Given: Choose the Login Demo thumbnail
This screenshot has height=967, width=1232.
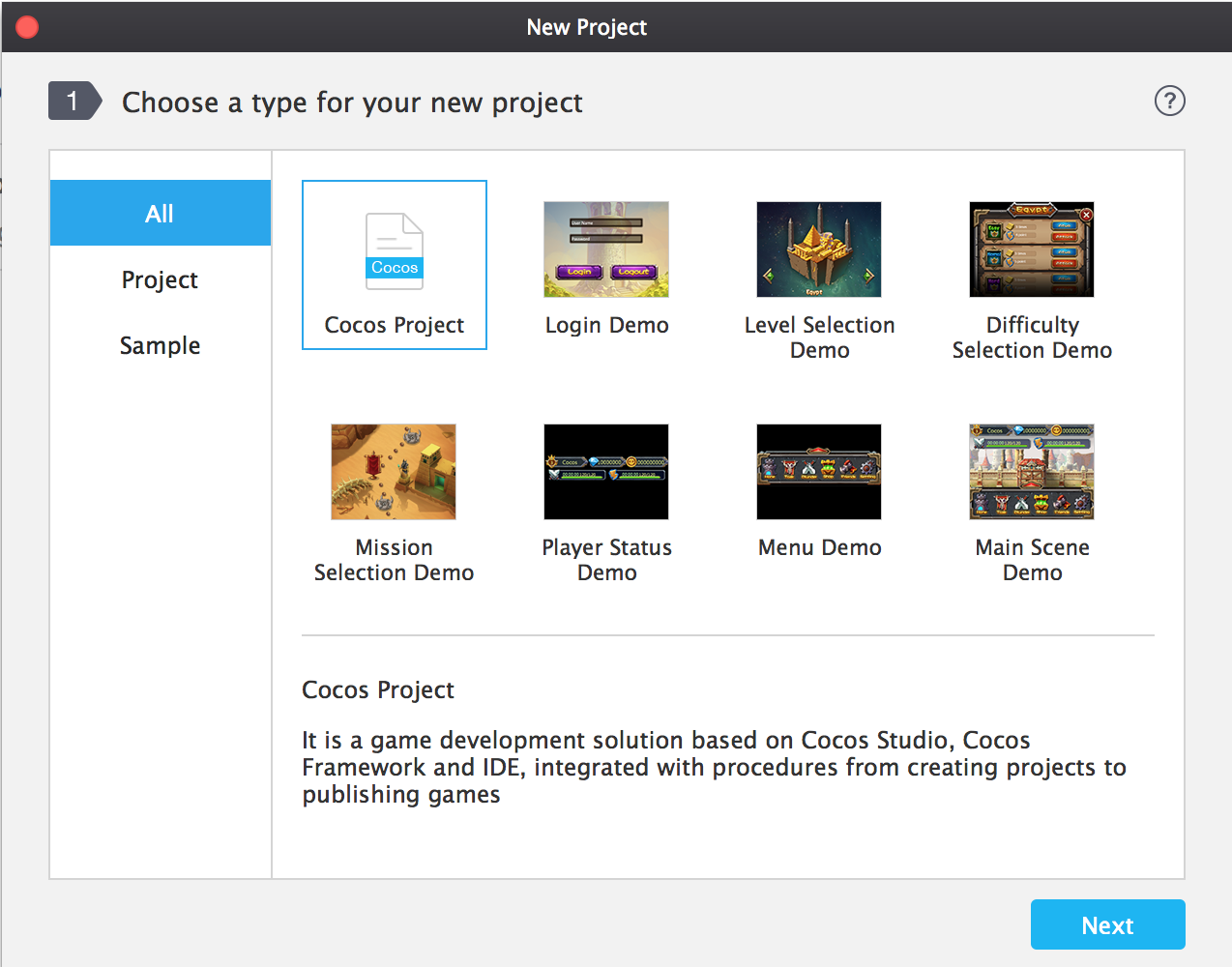Looking at the screenshot, I should point(606,249).
